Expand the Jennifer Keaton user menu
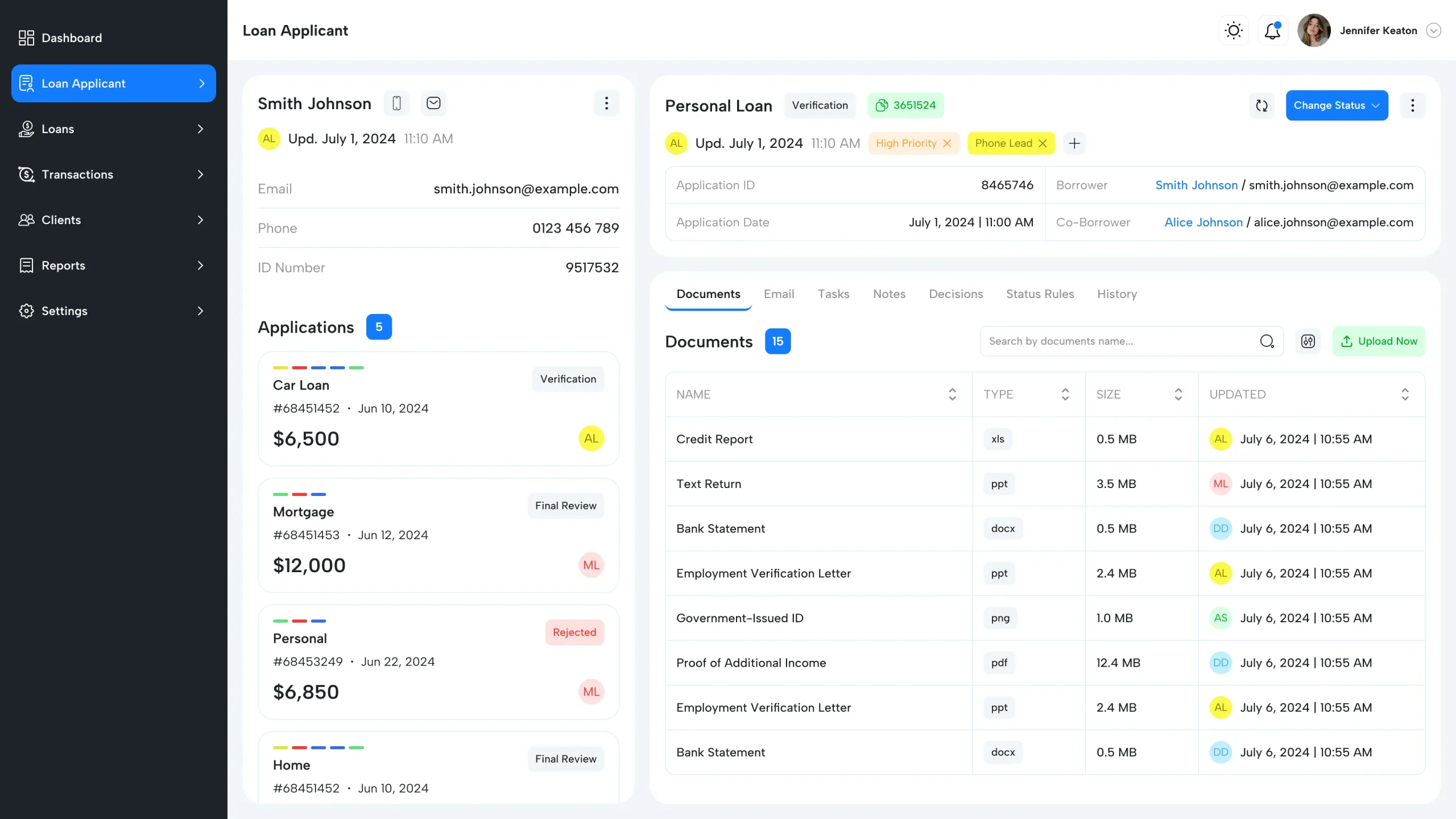The height and width of the screenshot is (819, 1456). pos(1433,31)
